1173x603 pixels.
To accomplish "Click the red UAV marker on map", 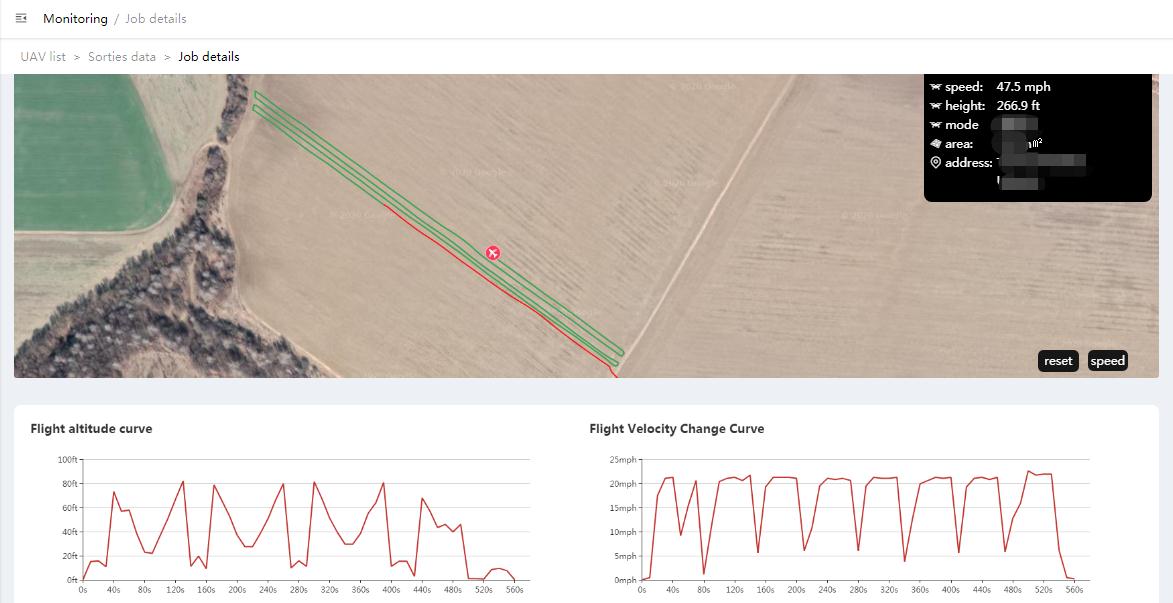I will [x=493, y=253].
